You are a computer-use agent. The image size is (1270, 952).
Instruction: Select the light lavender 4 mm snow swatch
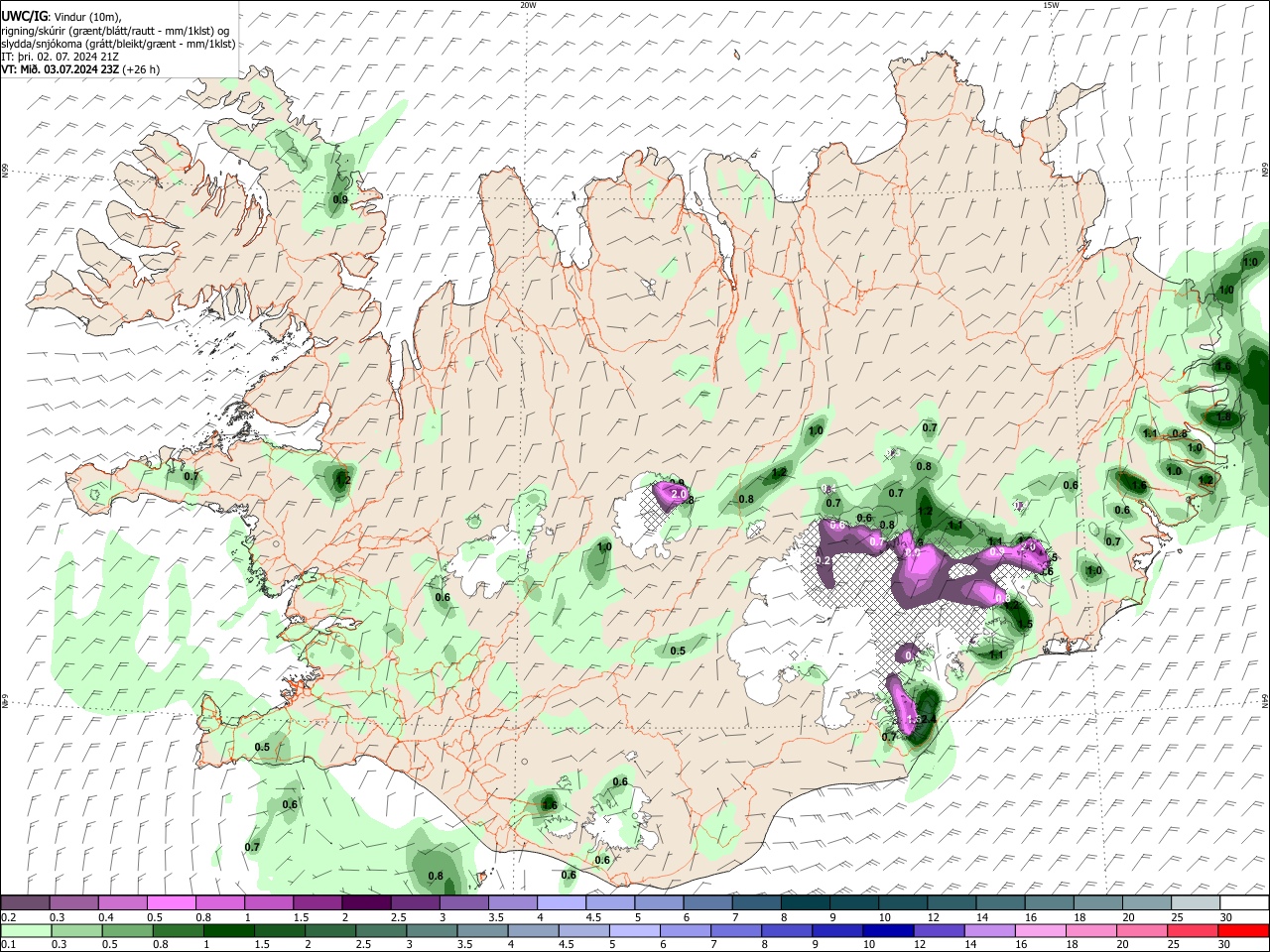click(x=562, y=903)
